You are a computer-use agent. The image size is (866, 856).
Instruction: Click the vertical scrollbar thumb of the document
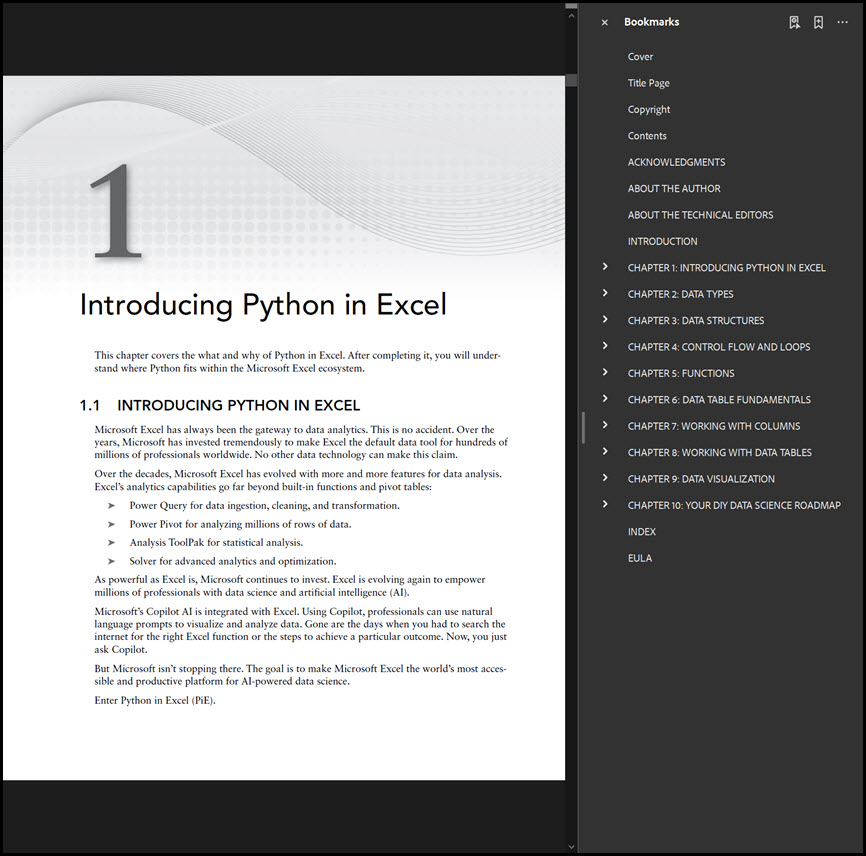(x=571, y=80)
